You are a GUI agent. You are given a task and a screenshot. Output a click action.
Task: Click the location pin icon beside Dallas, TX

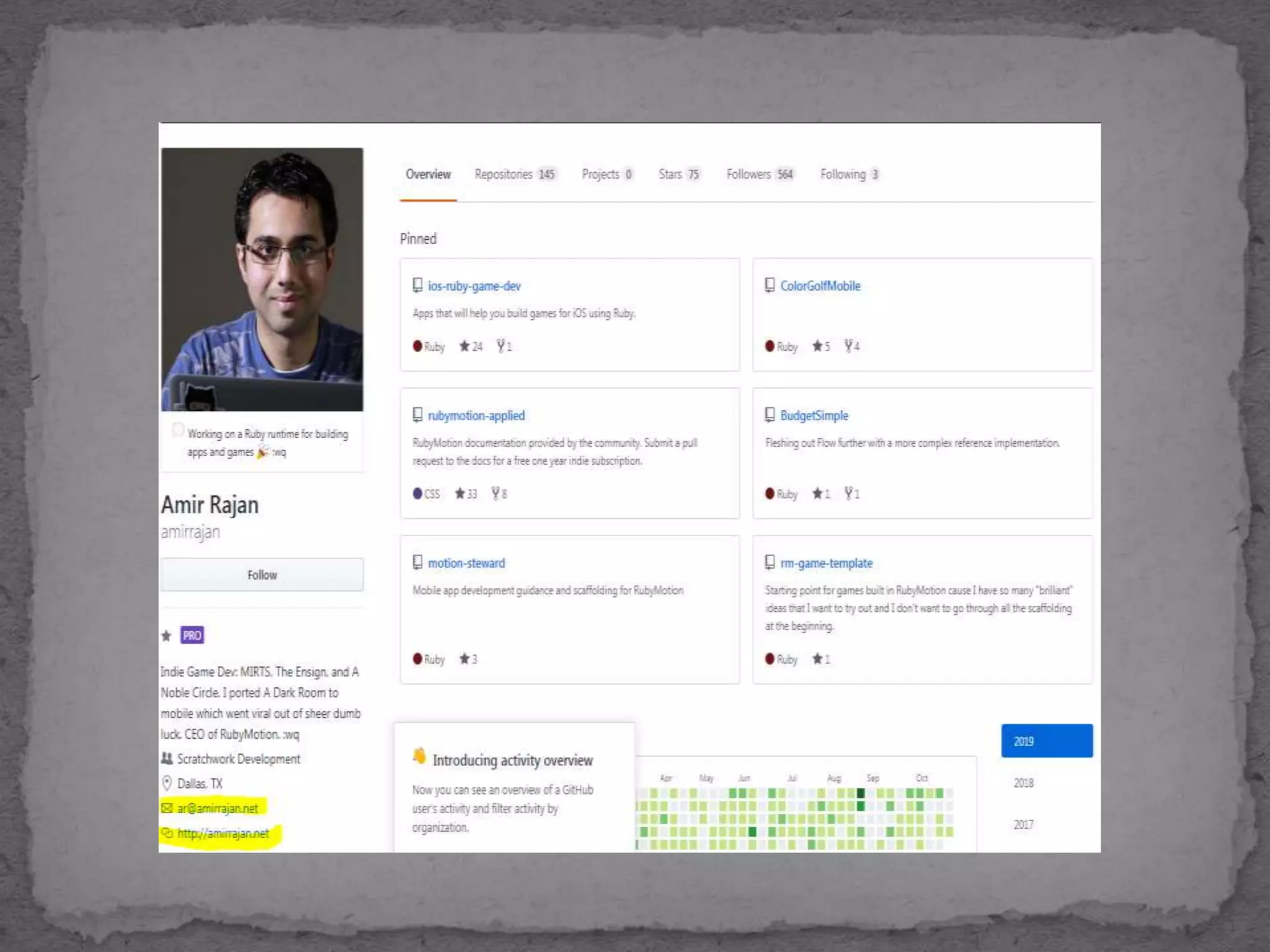click(x=167, y=783)
